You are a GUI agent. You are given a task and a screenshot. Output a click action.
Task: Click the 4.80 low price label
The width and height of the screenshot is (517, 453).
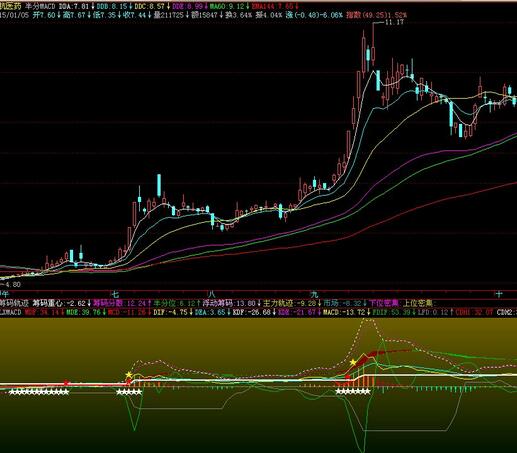[x=12, y=285]
